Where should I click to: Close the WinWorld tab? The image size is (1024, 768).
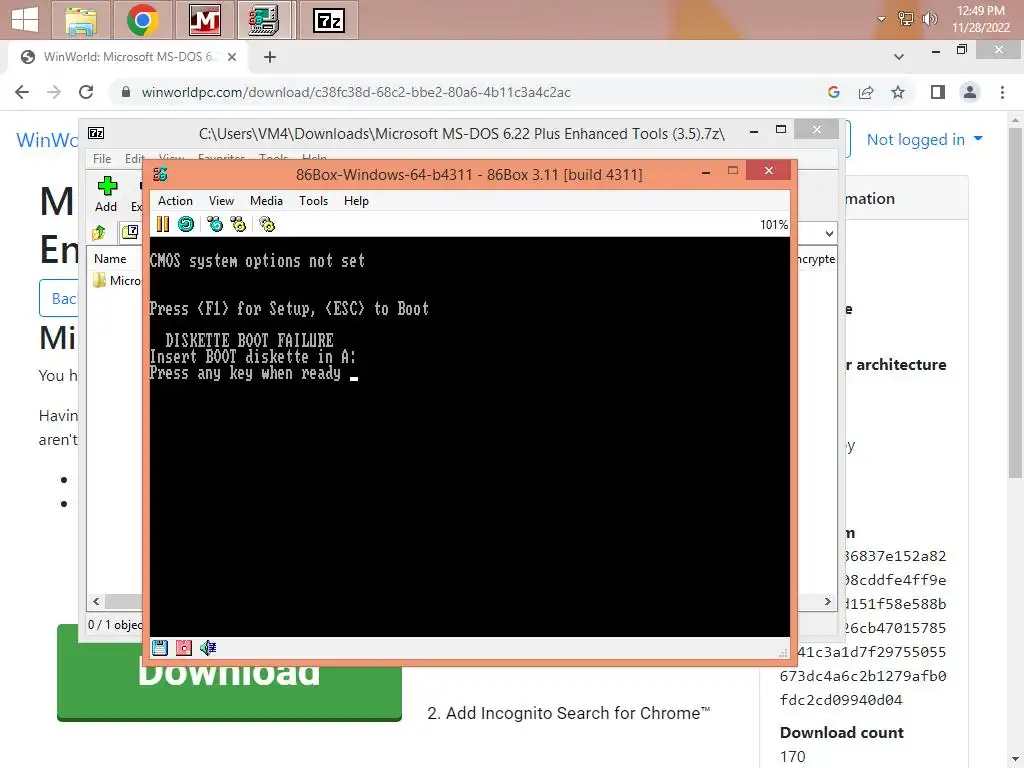coord(232,57)
